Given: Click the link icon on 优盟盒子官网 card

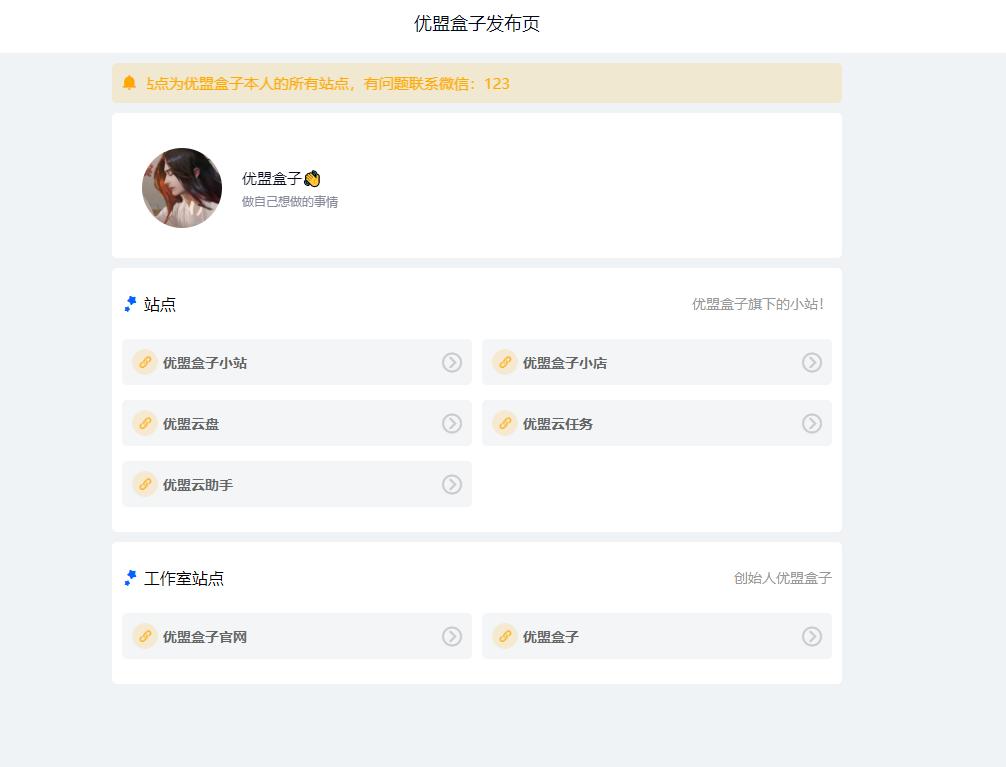Looking at the screenshot, I should point(144,636).
